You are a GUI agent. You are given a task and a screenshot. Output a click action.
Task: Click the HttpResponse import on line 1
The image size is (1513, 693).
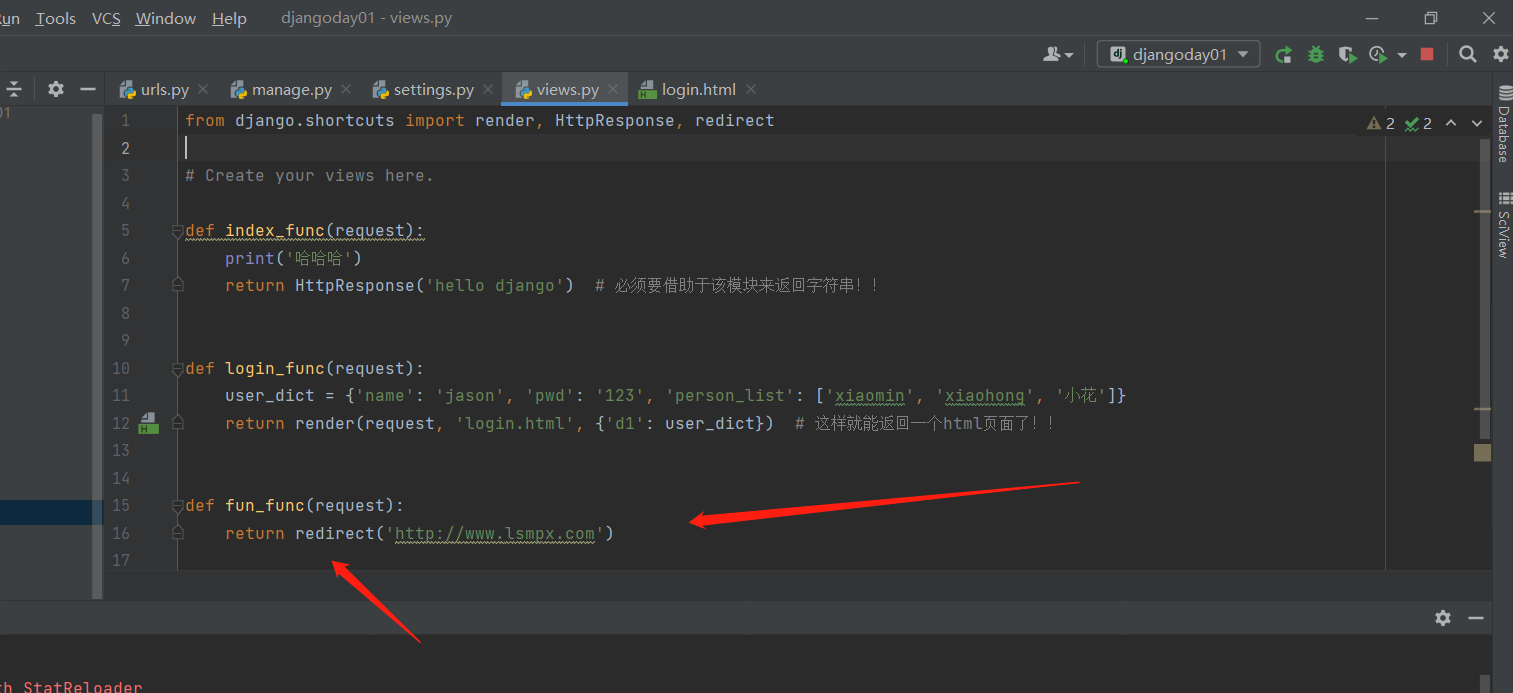pyautogui.click(x=615, y=121)
